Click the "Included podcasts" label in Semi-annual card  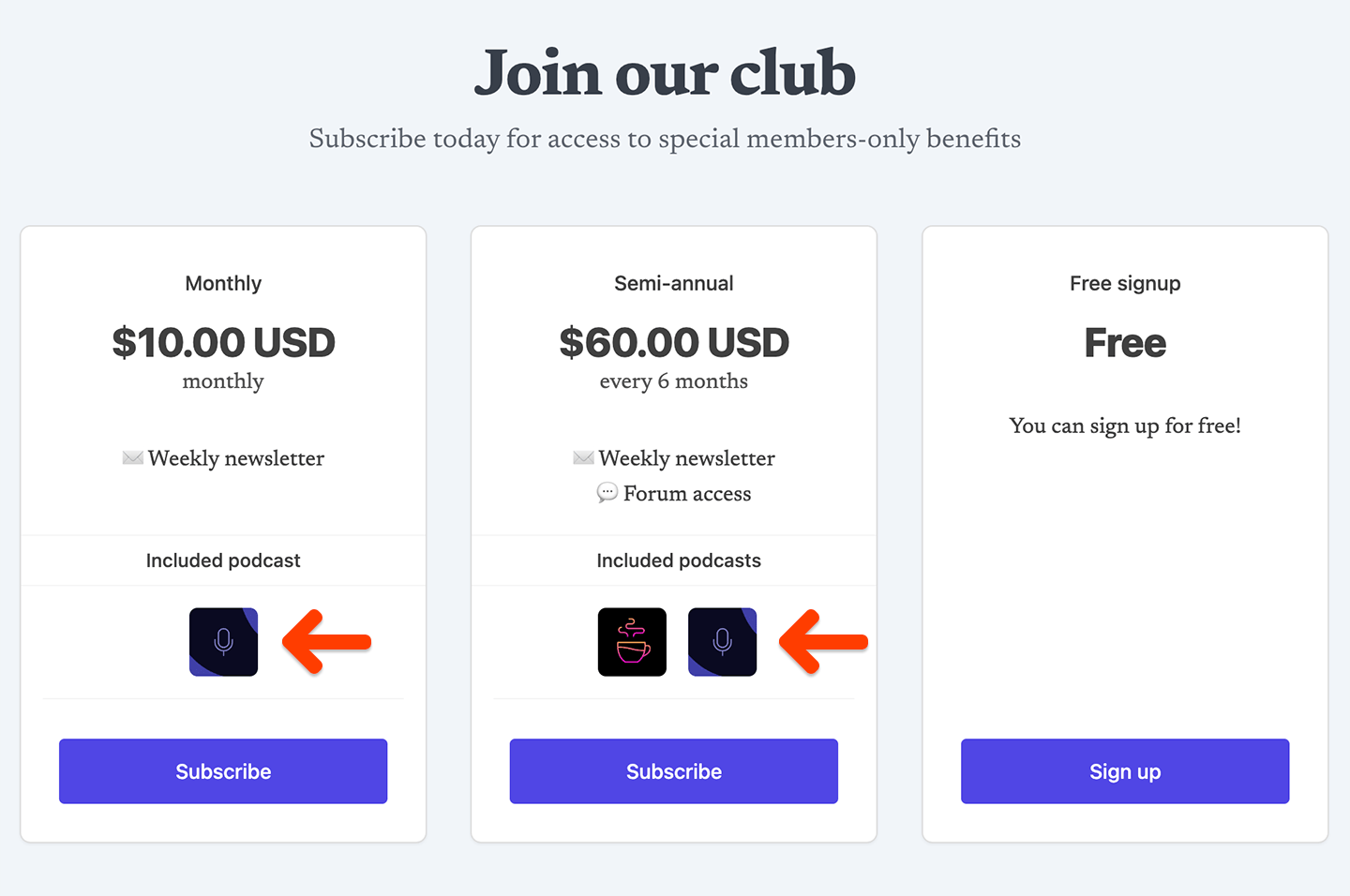pyautogui.click(x=679, y=560)
